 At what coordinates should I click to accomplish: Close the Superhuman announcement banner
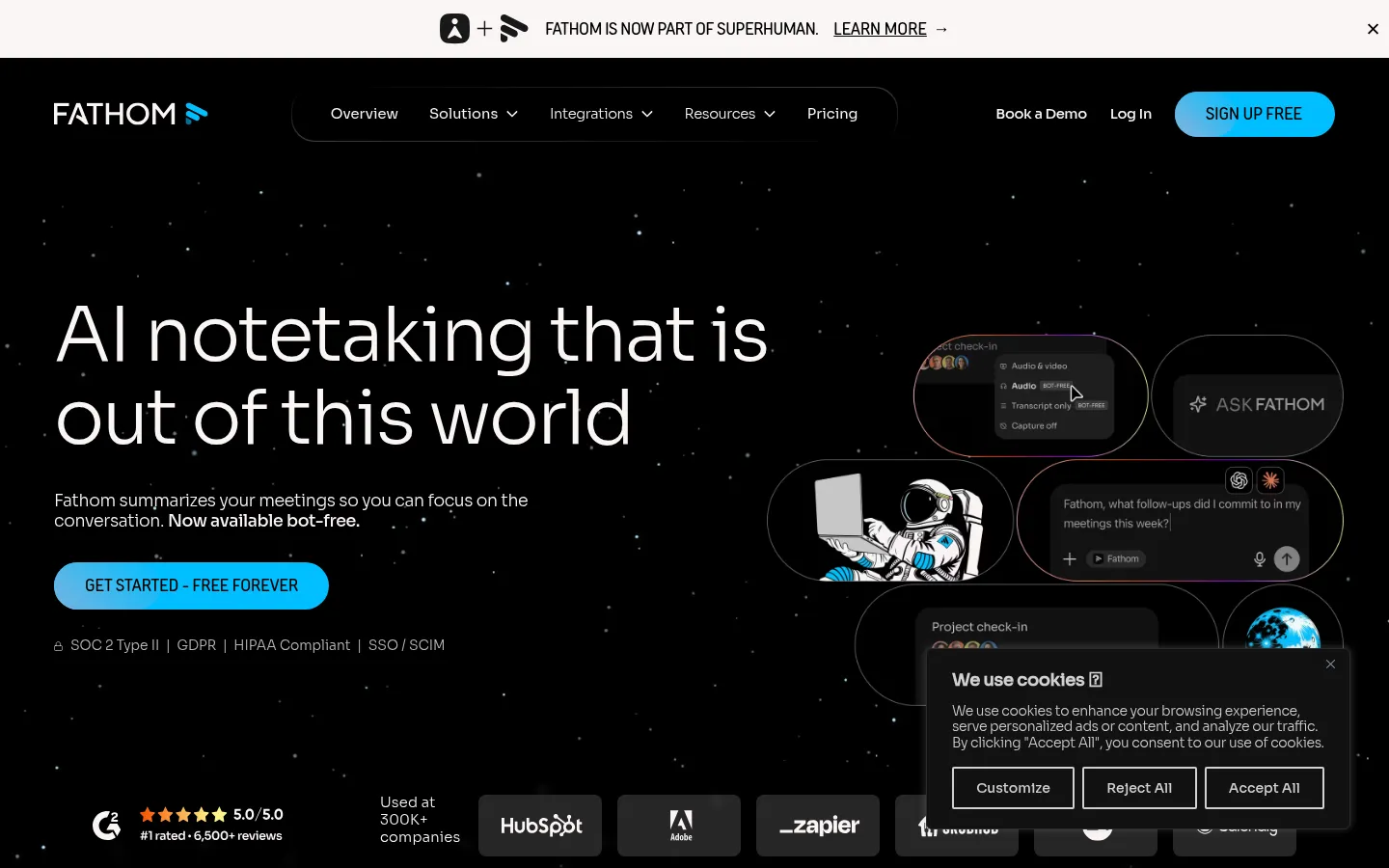click(x=1373, y=29)
